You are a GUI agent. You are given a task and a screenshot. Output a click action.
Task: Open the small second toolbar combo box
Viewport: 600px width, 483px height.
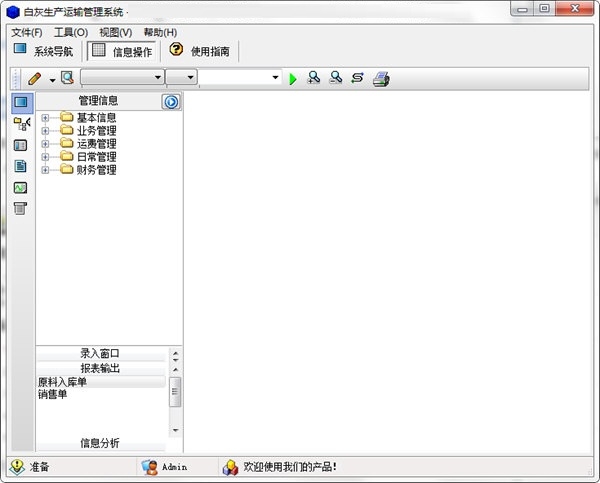click(x=182, y=77)
